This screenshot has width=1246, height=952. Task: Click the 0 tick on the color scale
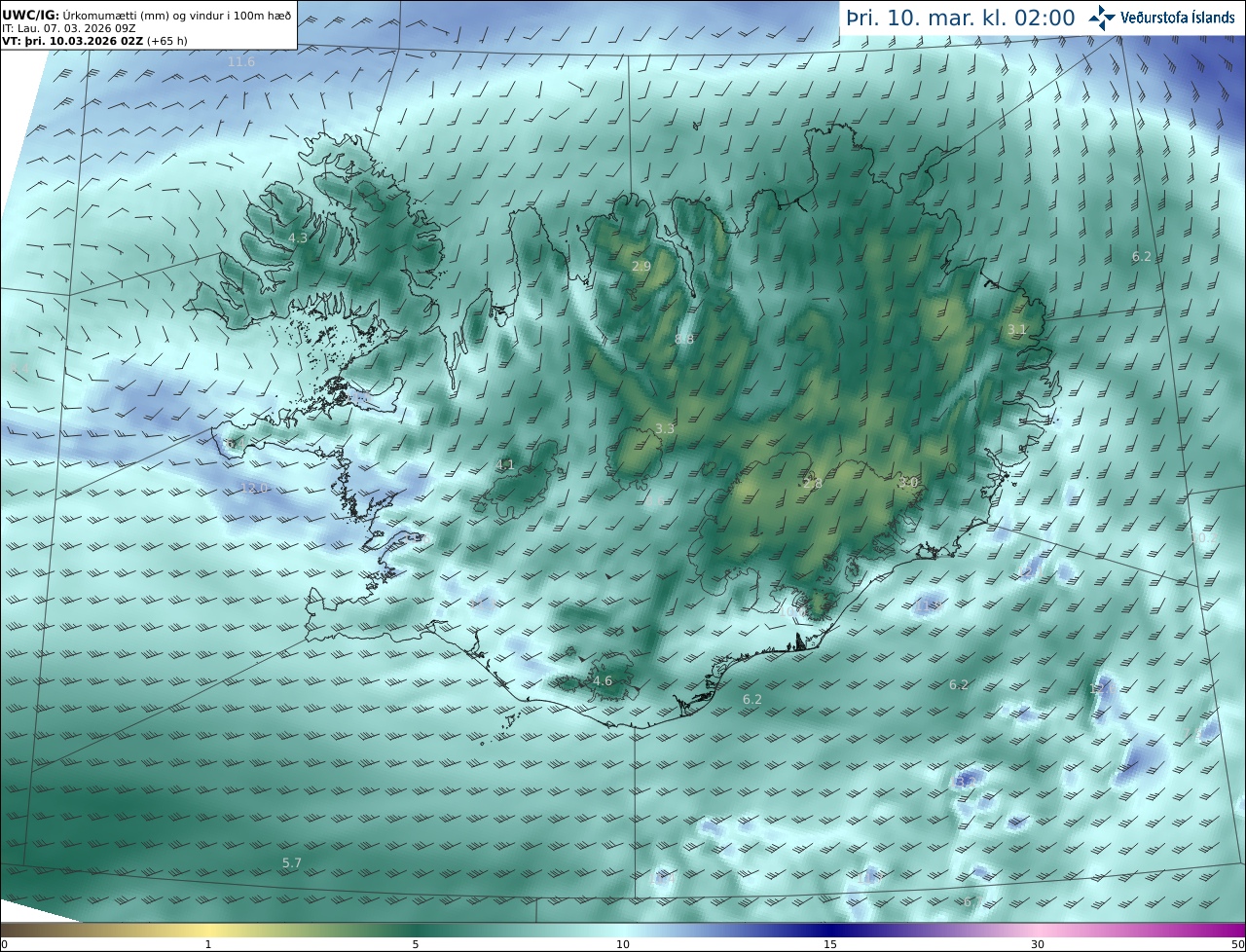point(4,944)
